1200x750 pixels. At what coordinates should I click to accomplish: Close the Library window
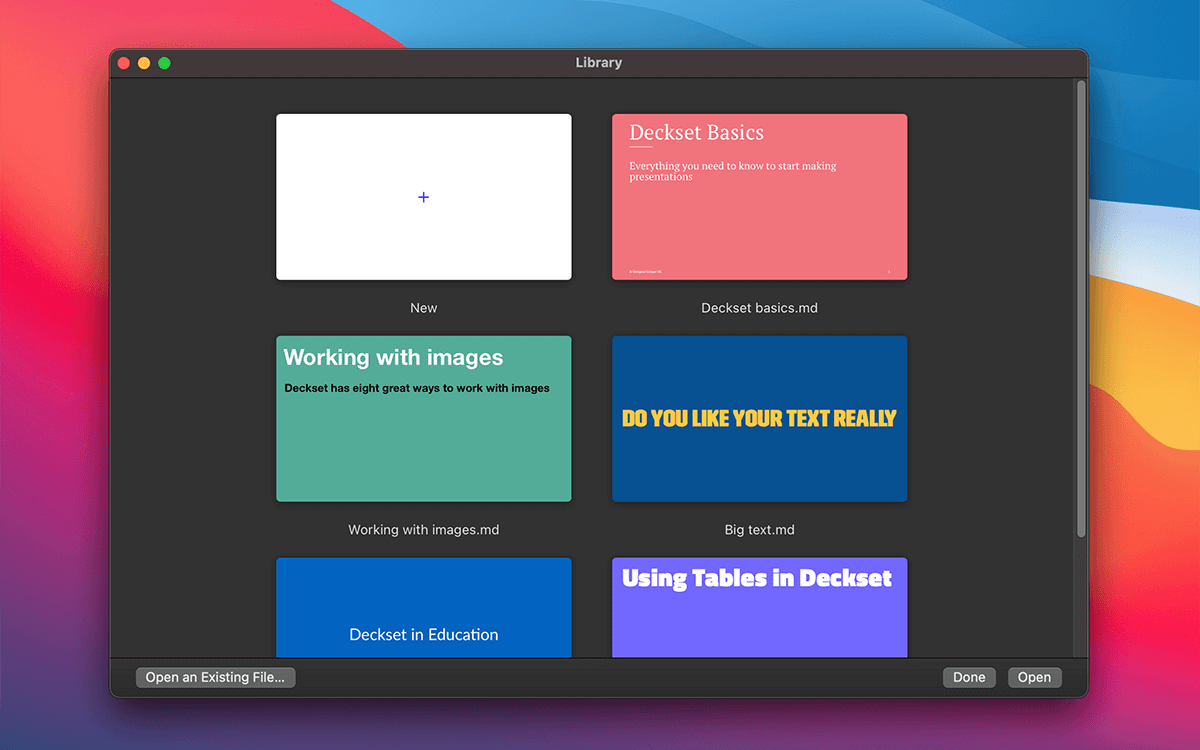click(124, 63)
